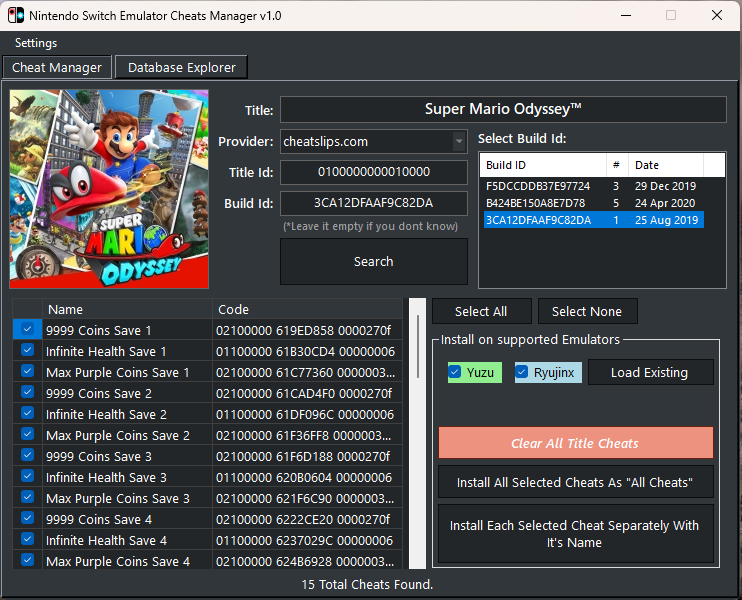Click the Select None button
The image size is (742, 600).
587,311
